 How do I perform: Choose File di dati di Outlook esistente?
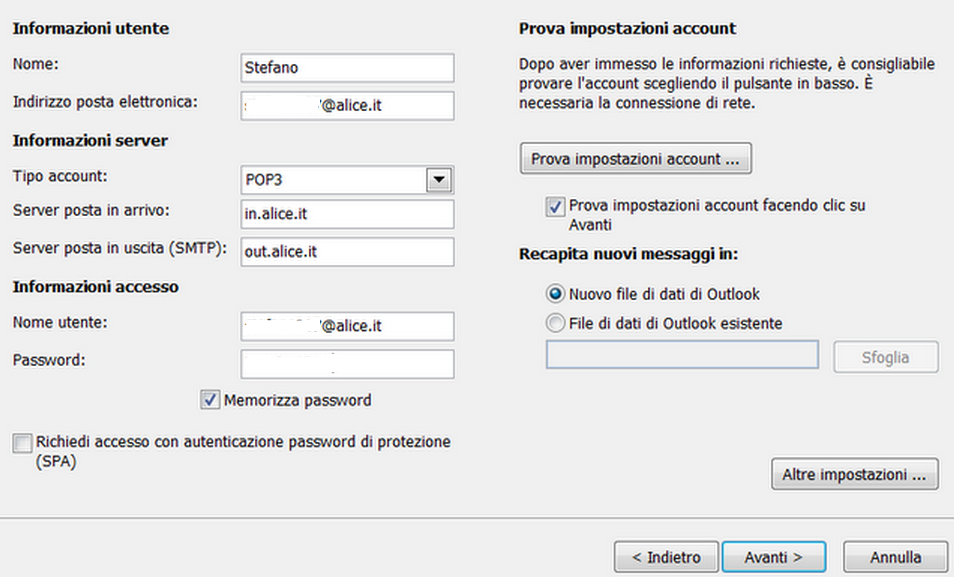[x=555, y=323]
